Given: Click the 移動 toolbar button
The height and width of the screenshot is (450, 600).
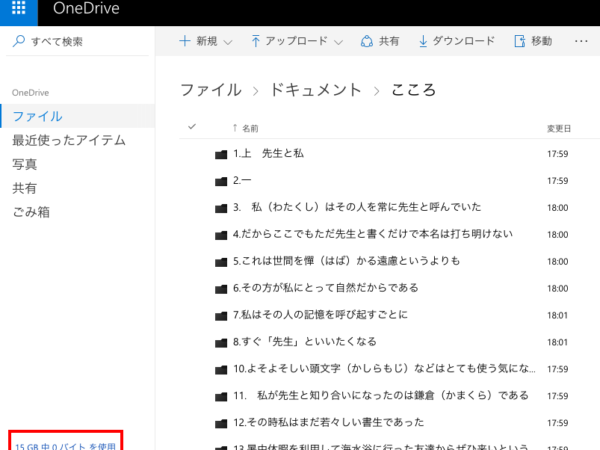Looking at the screenshot, I should [x=533, y=41].
